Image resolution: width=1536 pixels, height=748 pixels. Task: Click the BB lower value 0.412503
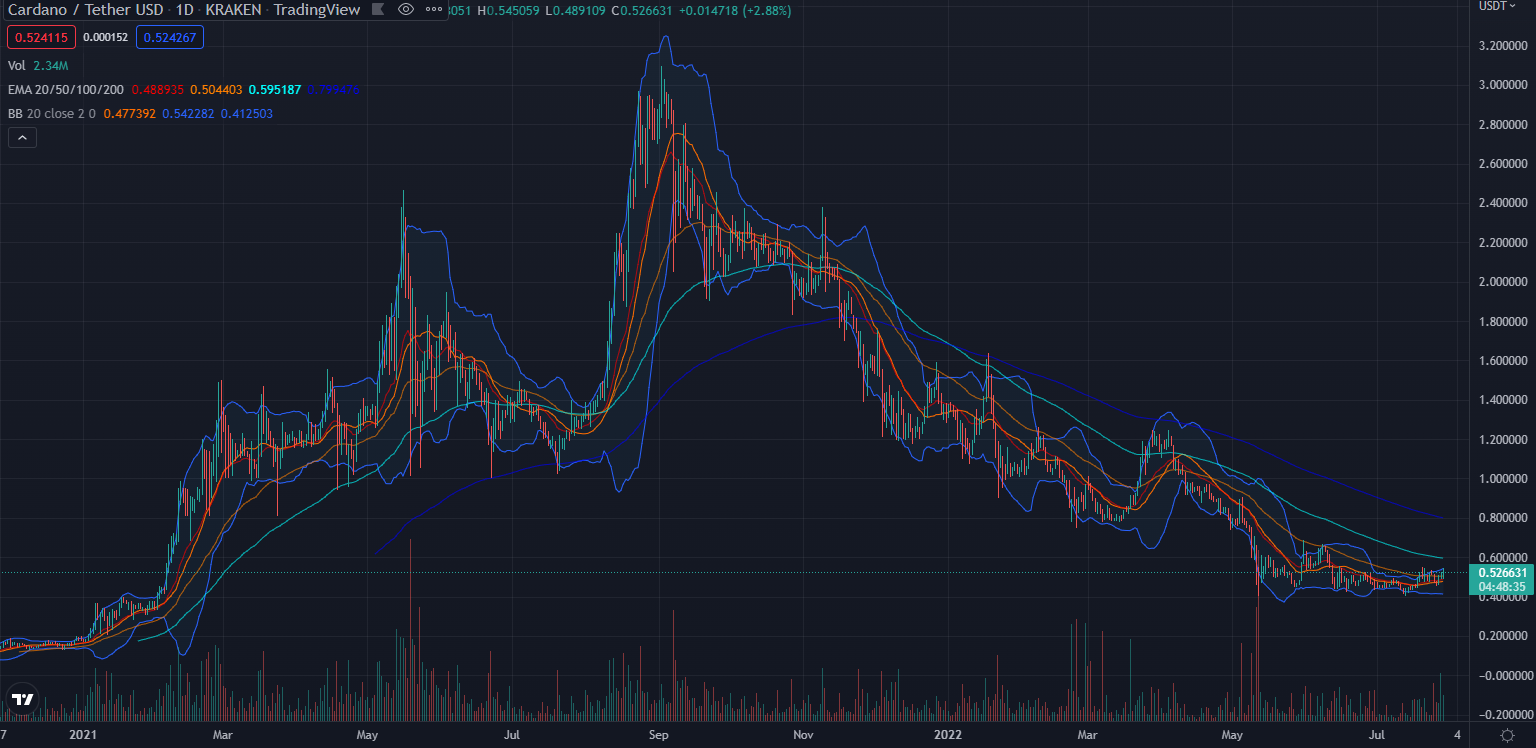click(x=246, y=114)
